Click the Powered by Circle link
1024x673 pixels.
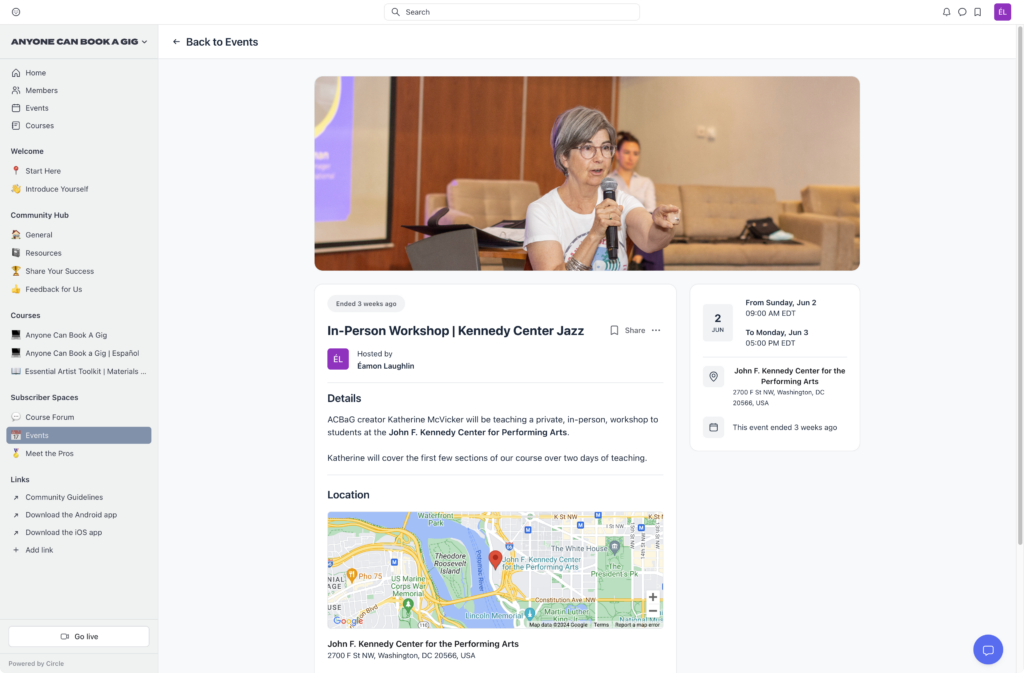pyautogui.click(x=37, y=664)
